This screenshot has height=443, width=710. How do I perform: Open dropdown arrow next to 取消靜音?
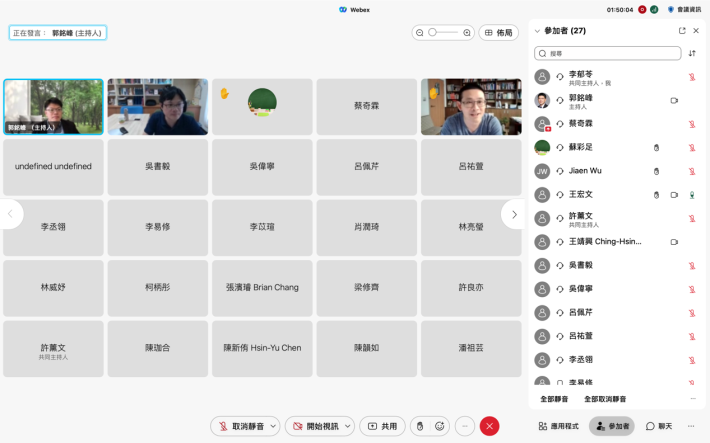click(x=273, y=426)
